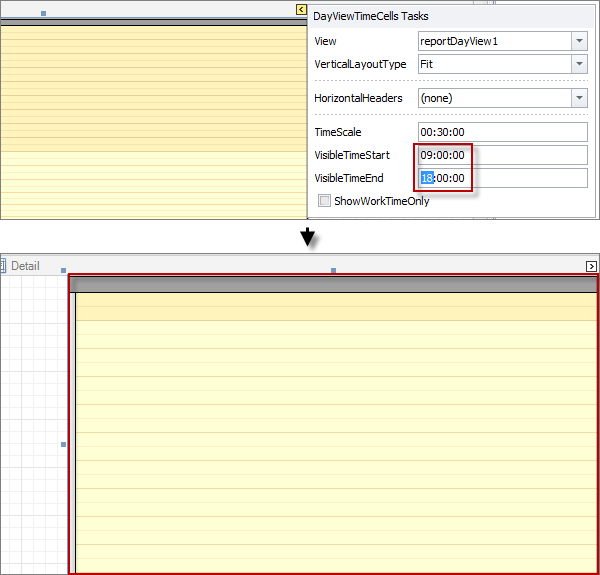Click the yellow smart tag arrow button
Viewport: 600px width, 575px height.
(x=301, y=9)
